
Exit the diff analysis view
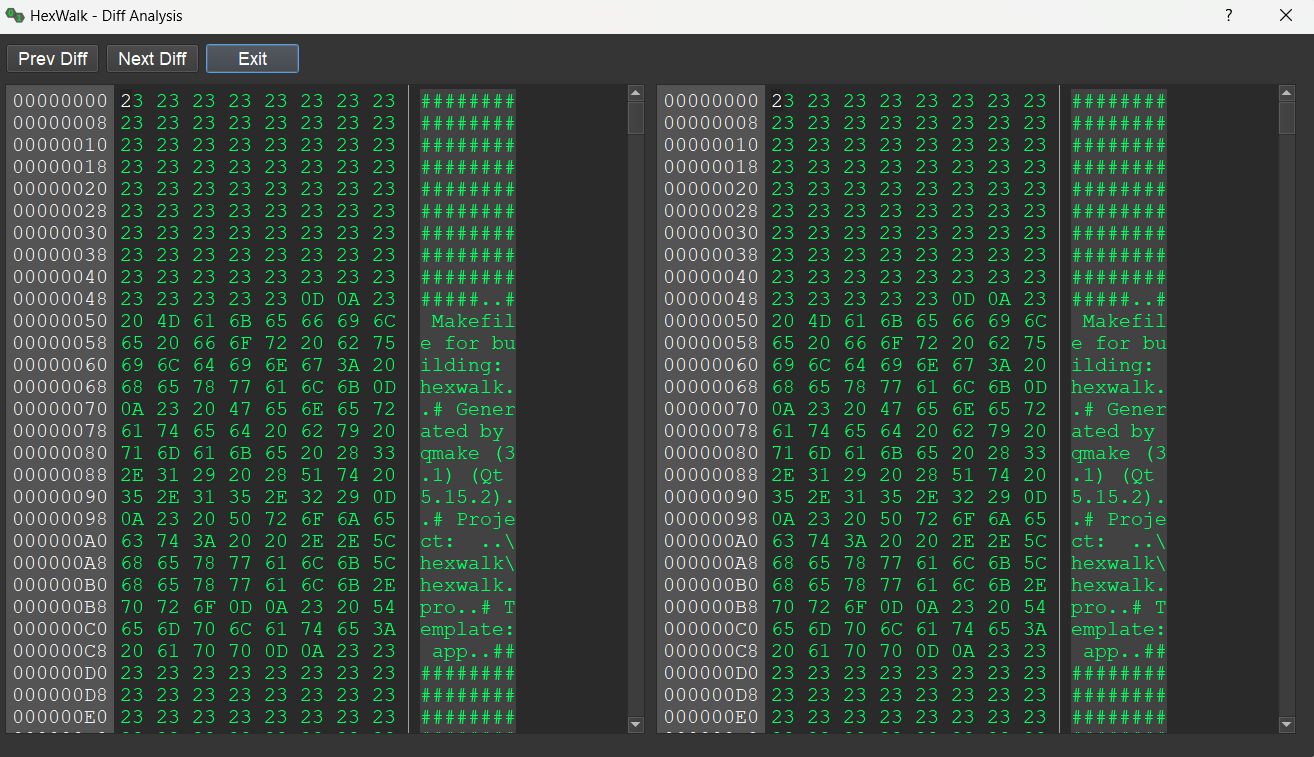point(251,58)
